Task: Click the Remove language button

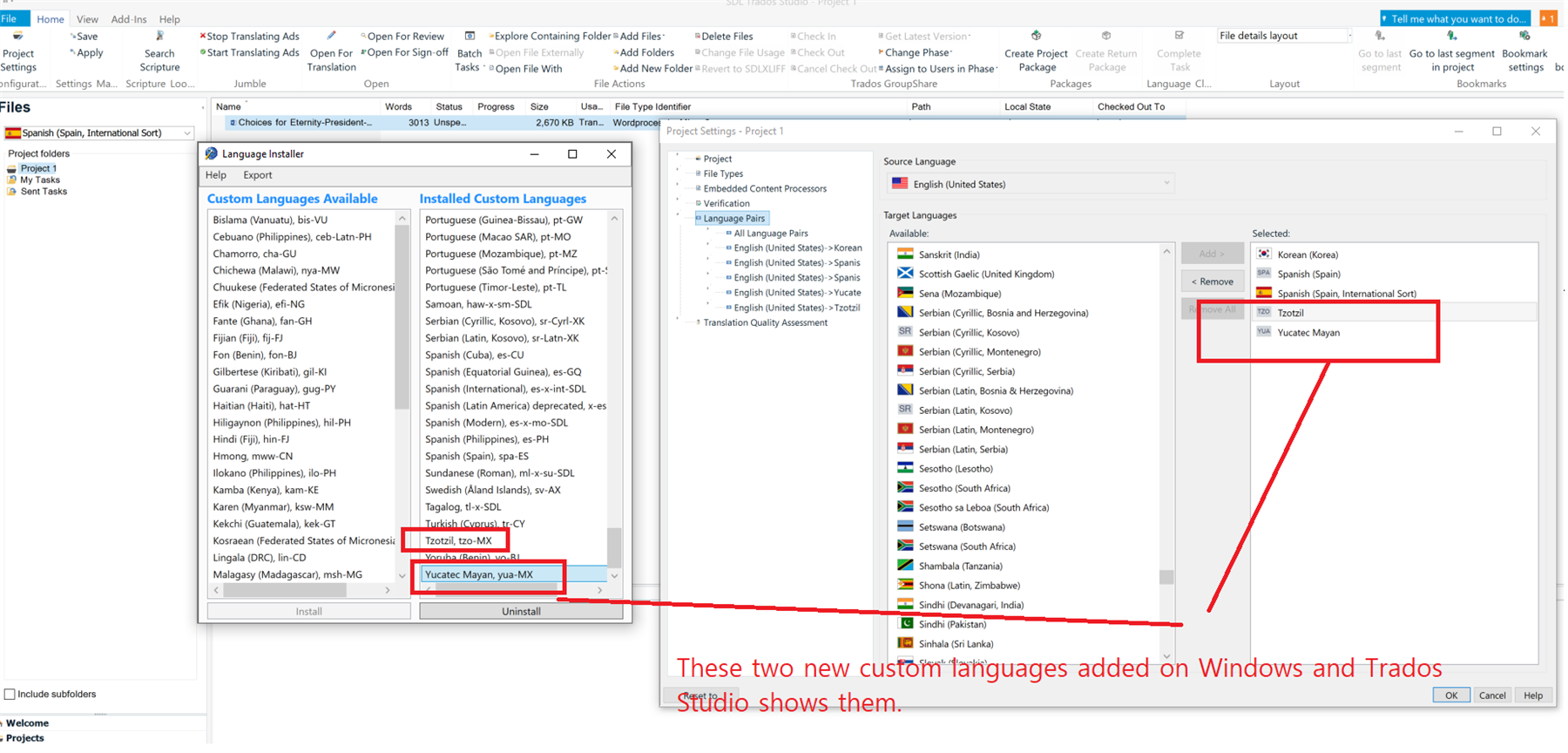Action: pos(1213,282)
